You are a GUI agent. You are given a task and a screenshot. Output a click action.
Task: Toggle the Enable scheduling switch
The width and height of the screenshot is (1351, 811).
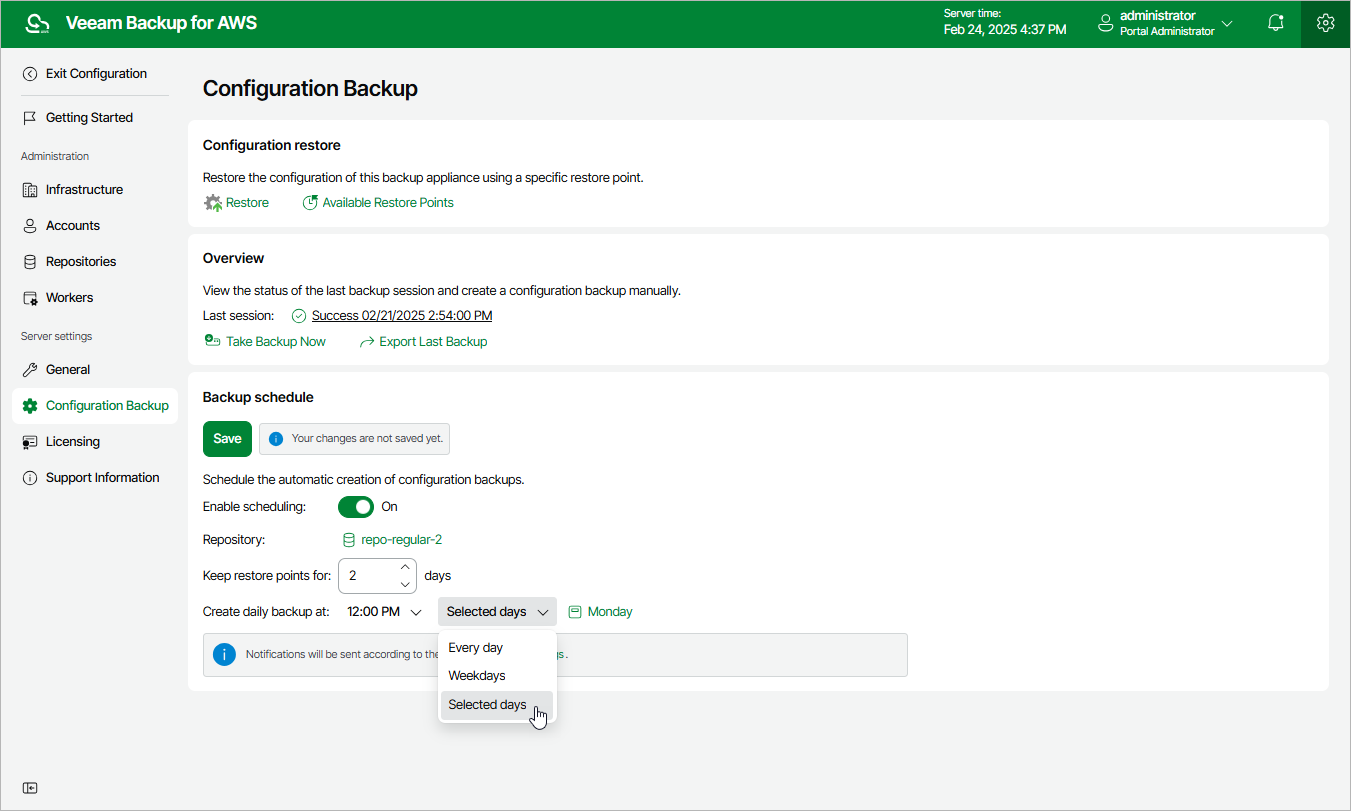pos(356,507)
